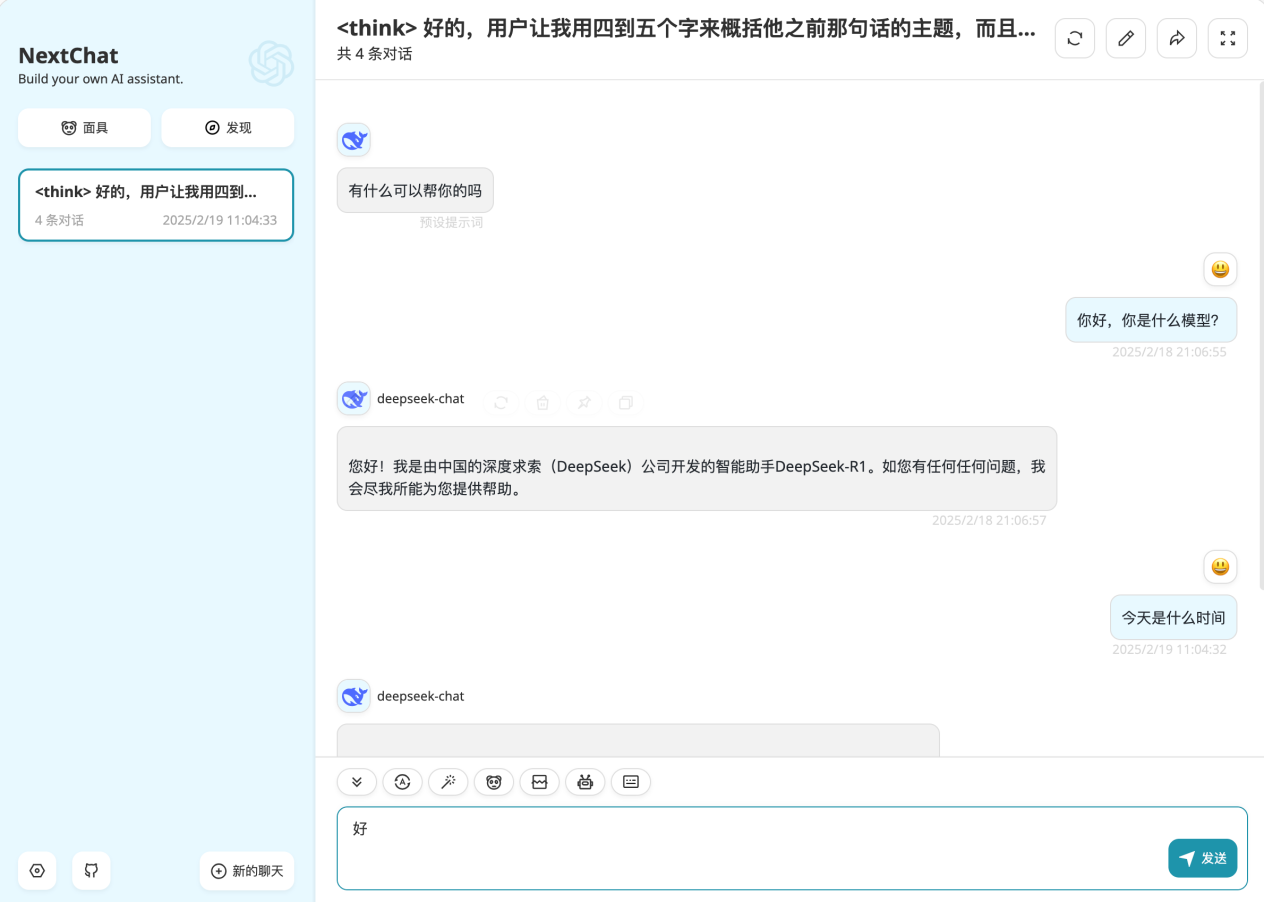Delete the DeepSeek-R1 reply with the trash icon
This screenshot has height=902, width=1264.
tap(543, 402)
